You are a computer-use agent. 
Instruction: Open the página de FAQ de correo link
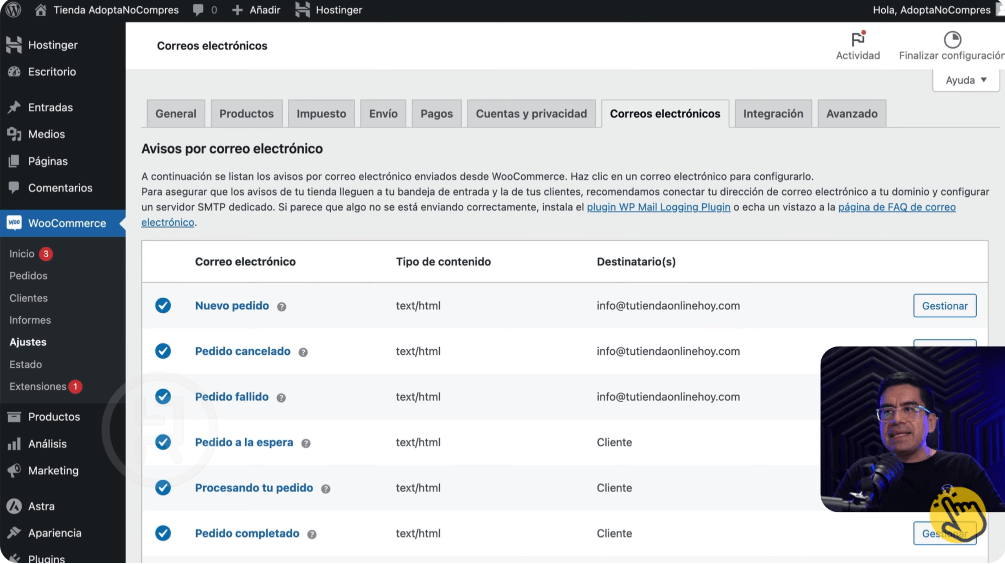897,207
